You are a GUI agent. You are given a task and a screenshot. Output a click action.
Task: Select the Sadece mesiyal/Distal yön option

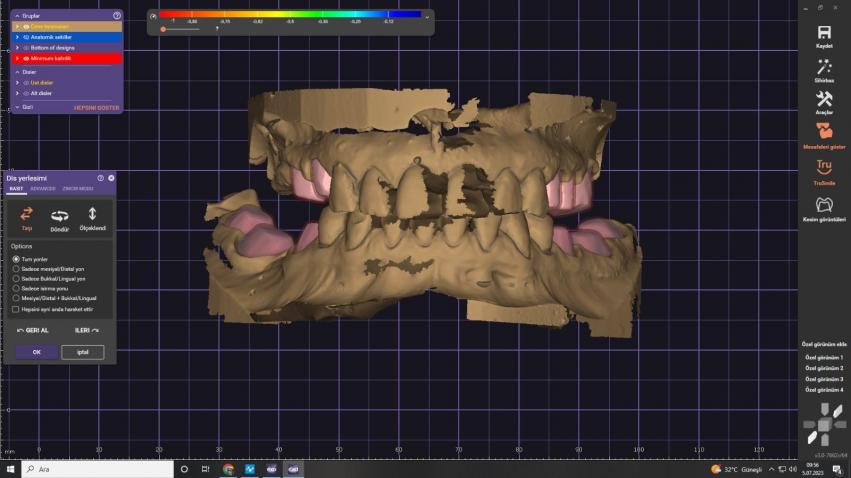pyautogui.click(x=16, y=268)
